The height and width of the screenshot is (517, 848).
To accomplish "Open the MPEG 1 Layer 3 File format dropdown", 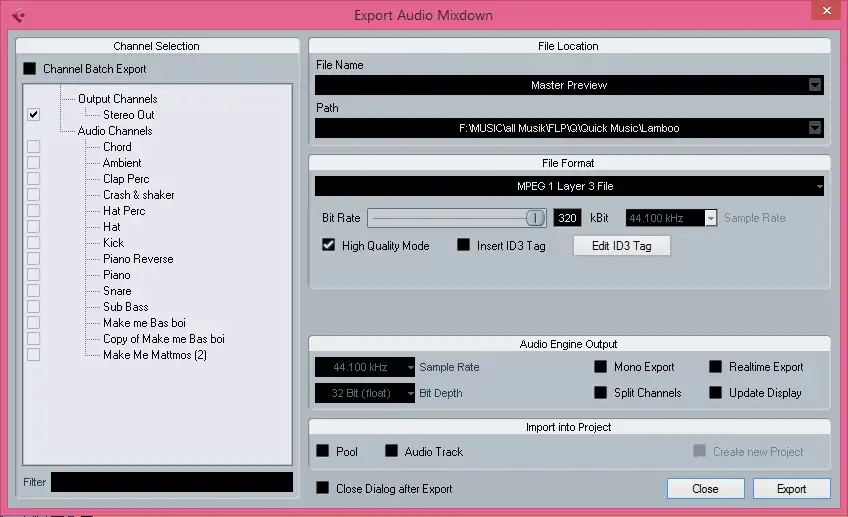I will [569, 186].
